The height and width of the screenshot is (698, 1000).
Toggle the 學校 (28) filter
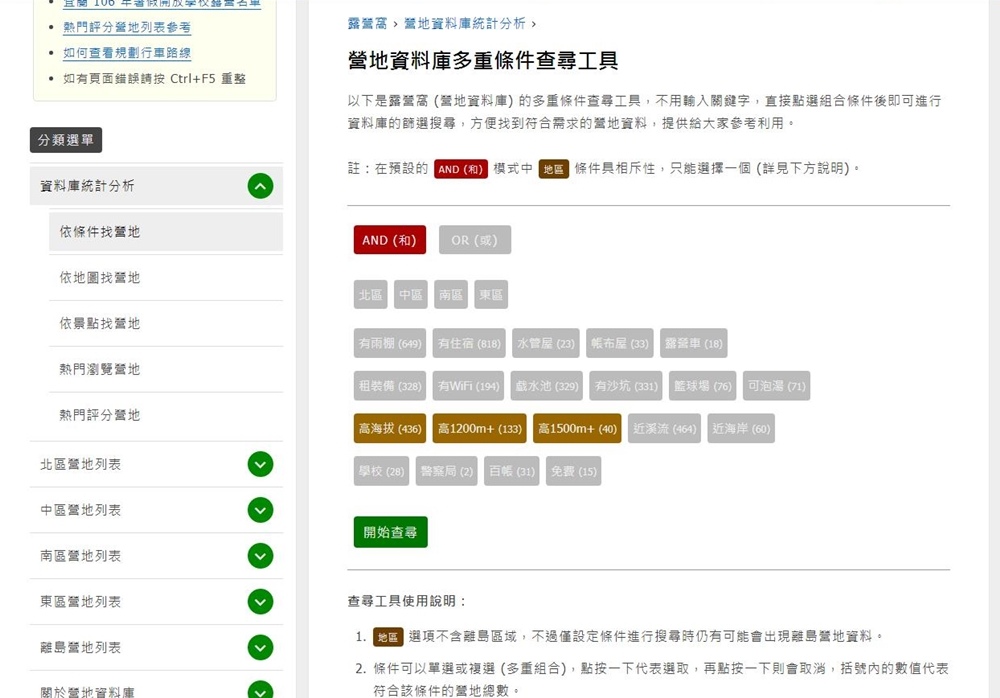coord(381,471)
